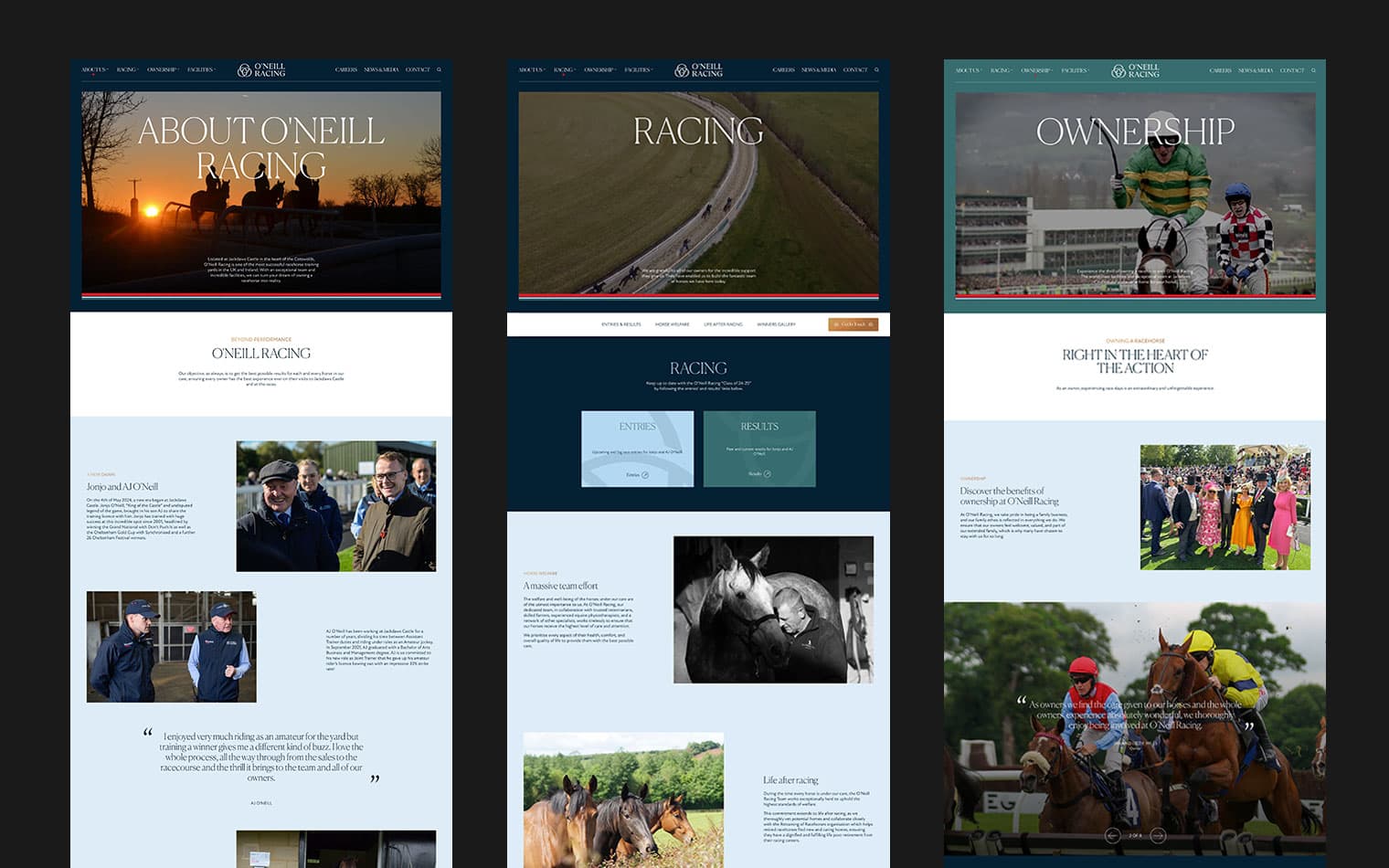Click the arrow icon on the RESULTS card
Image resolution: width=1389 pixels, height=868 pixels.
[768, 474]
